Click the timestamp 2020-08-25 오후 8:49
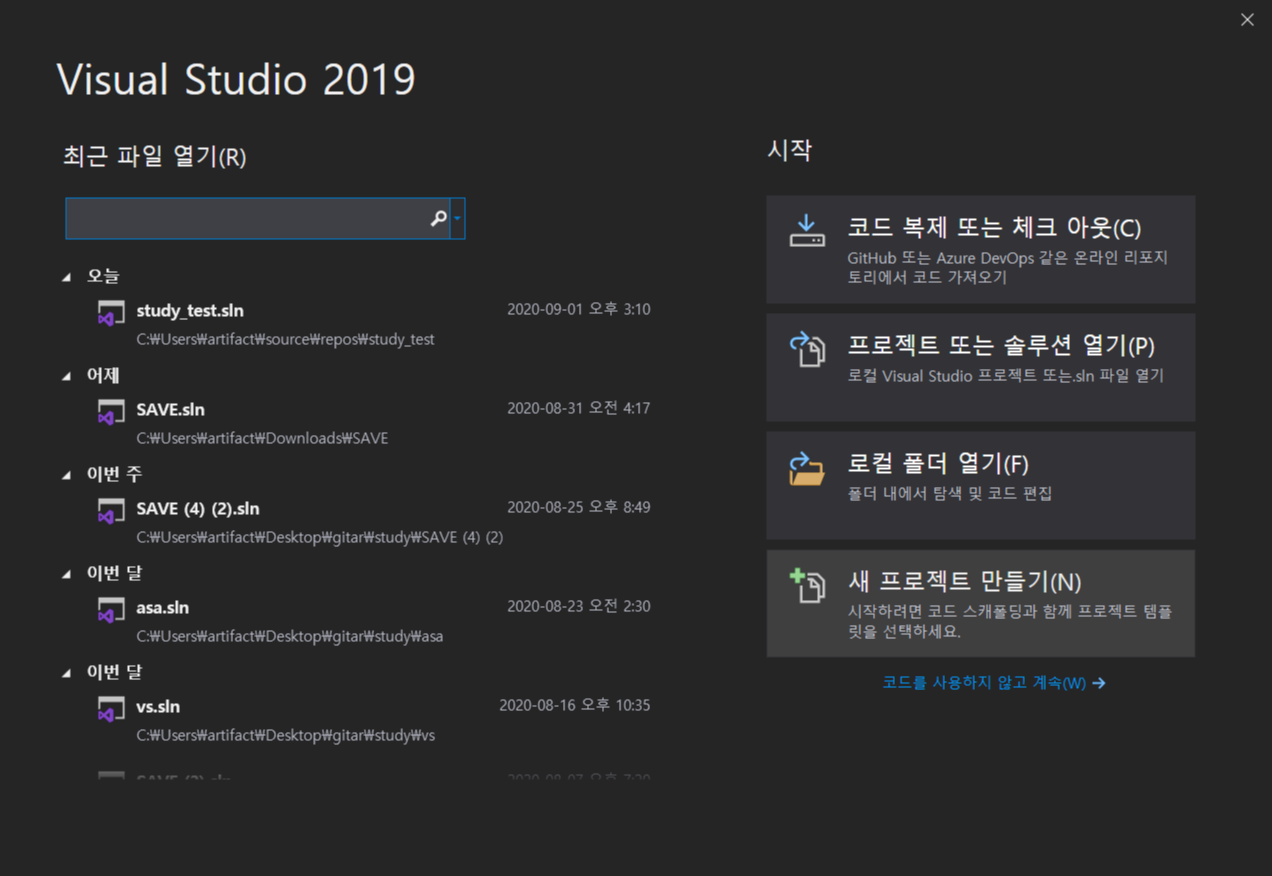The width and height of the screenshot is (1272, 876). click(579, 508)
